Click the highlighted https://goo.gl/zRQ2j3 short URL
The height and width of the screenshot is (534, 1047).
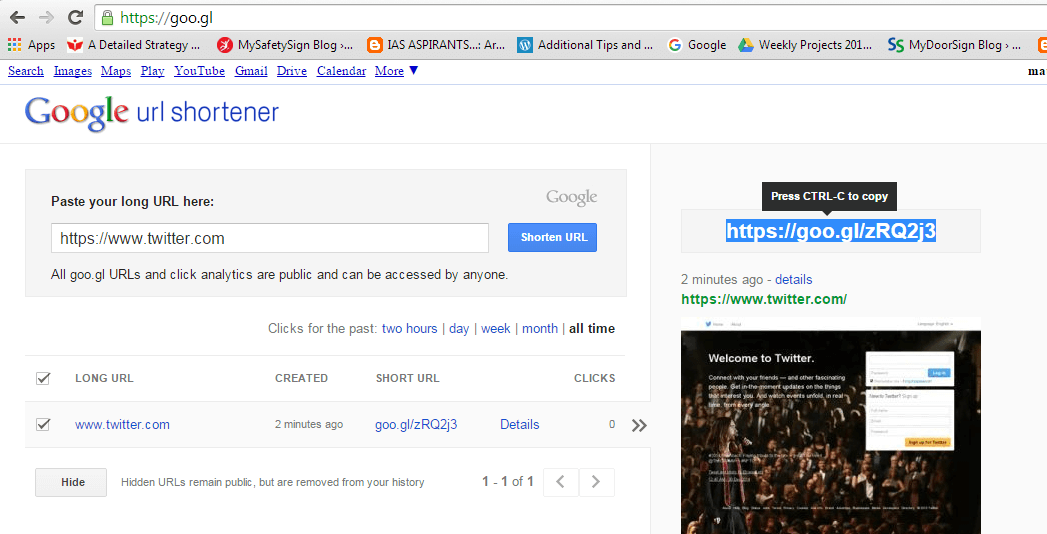[x=831, y=231]
